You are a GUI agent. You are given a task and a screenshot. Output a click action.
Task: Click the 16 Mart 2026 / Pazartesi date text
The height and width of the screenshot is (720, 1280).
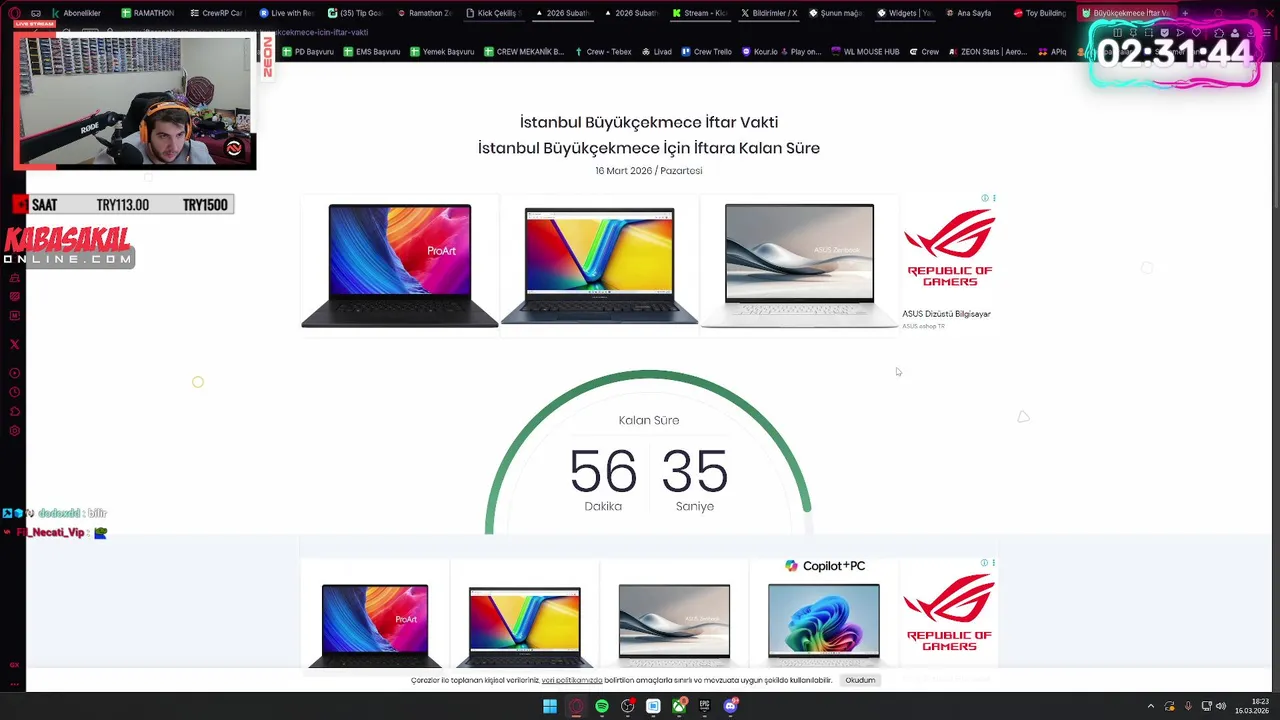[x=649, y=171]
